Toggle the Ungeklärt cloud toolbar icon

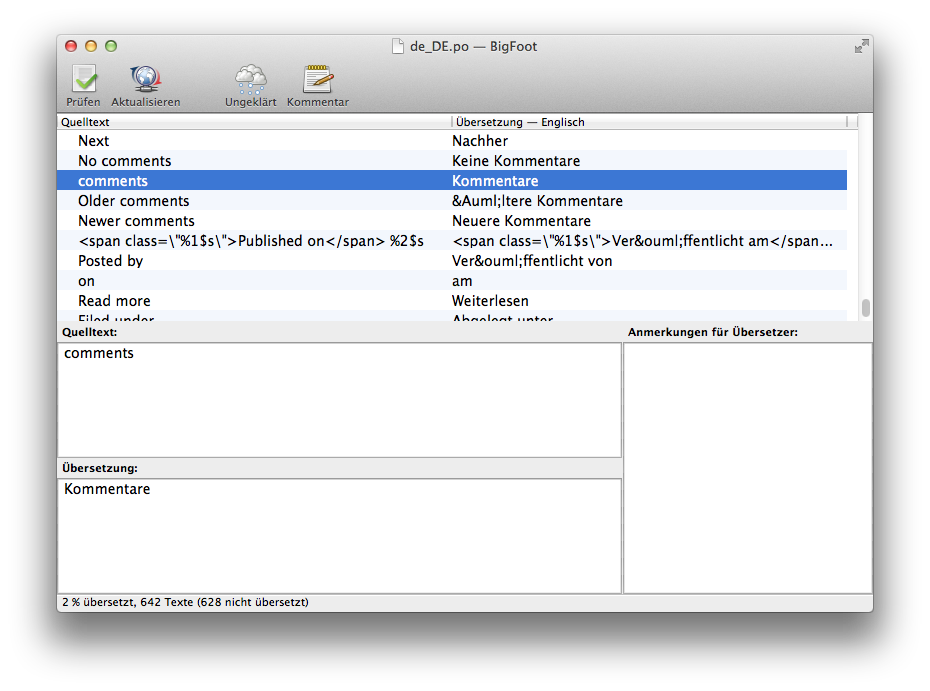point(251,79)
